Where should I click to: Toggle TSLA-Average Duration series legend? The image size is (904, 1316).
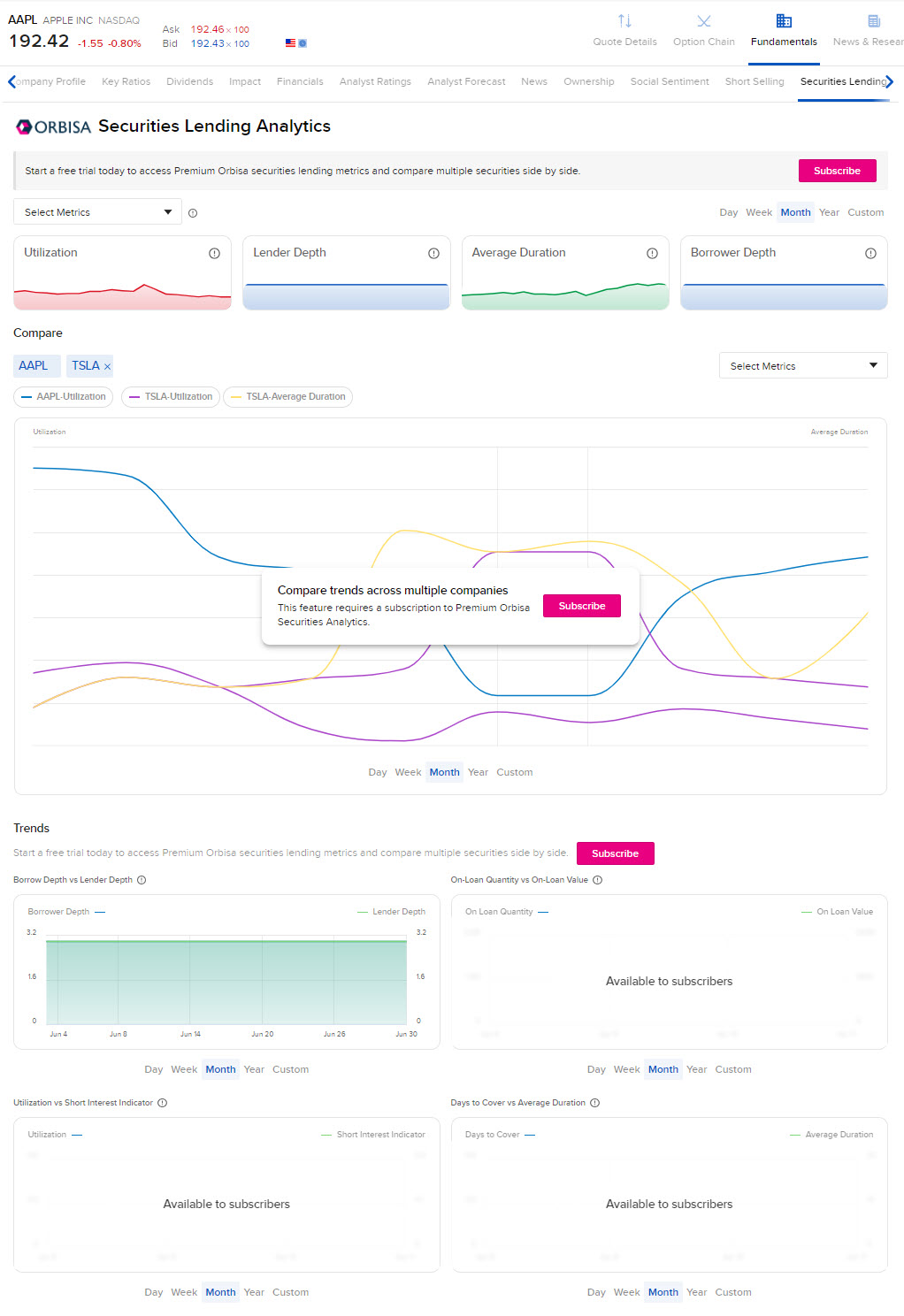(287, 397)
